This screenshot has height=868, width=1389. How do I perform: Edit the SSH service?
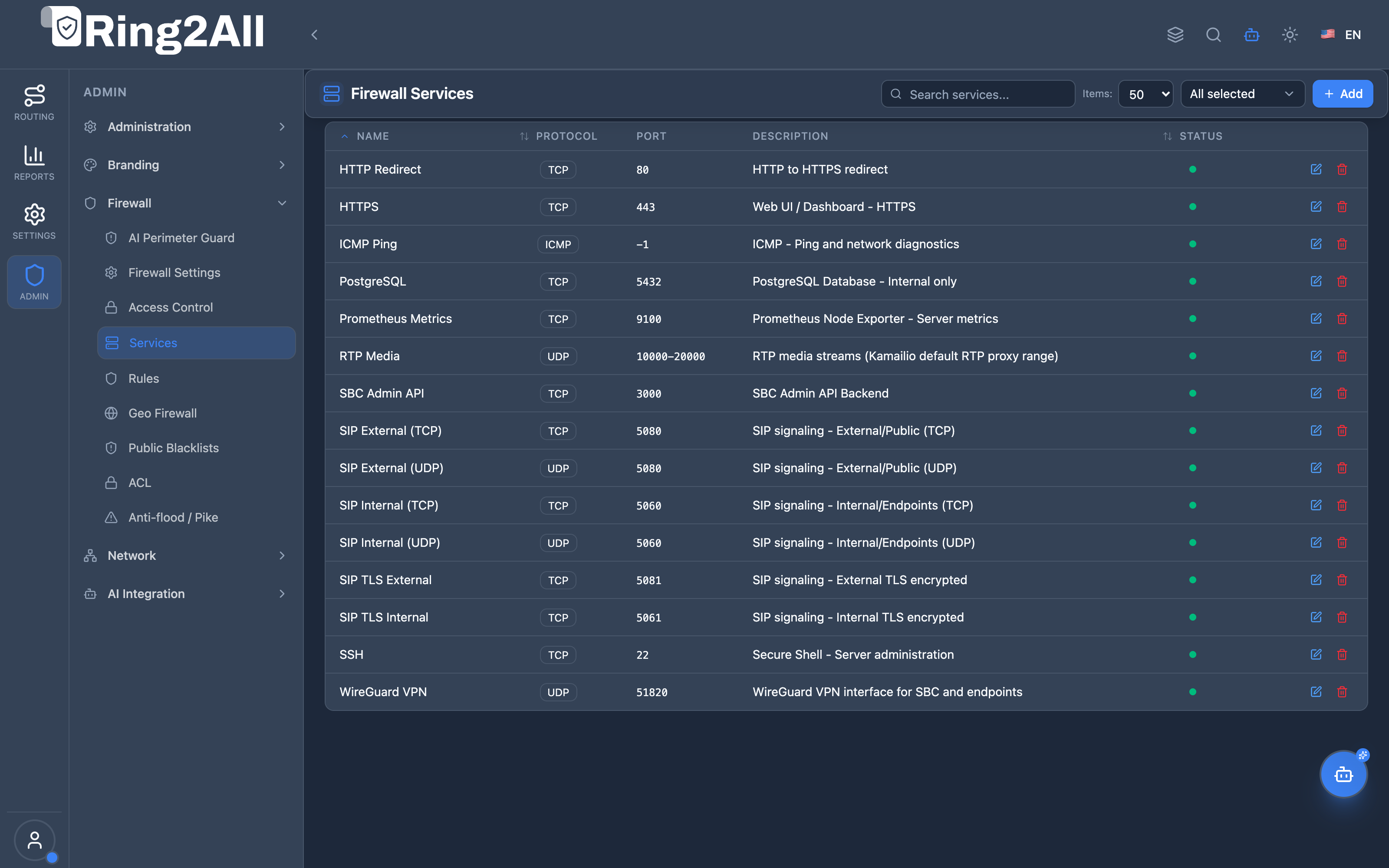tap(1316, 654)
